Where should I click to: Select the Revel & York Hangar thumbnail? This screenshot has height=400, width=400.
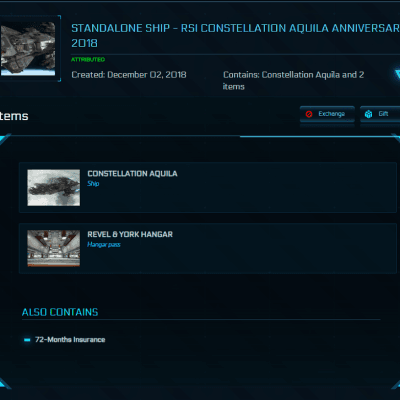point(54,248)
